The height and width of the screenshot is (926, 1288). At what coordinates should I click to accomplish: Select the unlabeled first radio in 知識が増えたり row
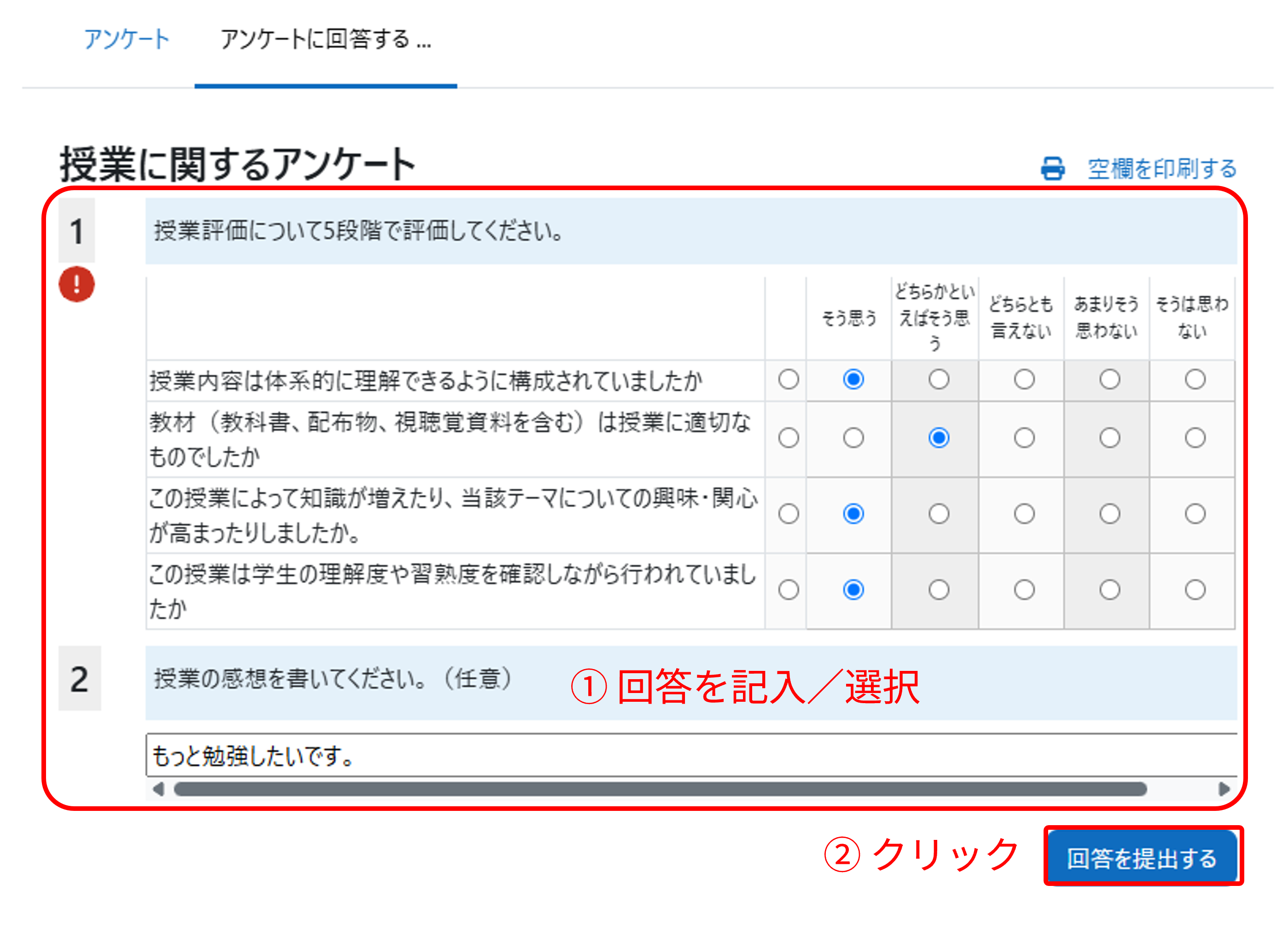click(788, 513)
